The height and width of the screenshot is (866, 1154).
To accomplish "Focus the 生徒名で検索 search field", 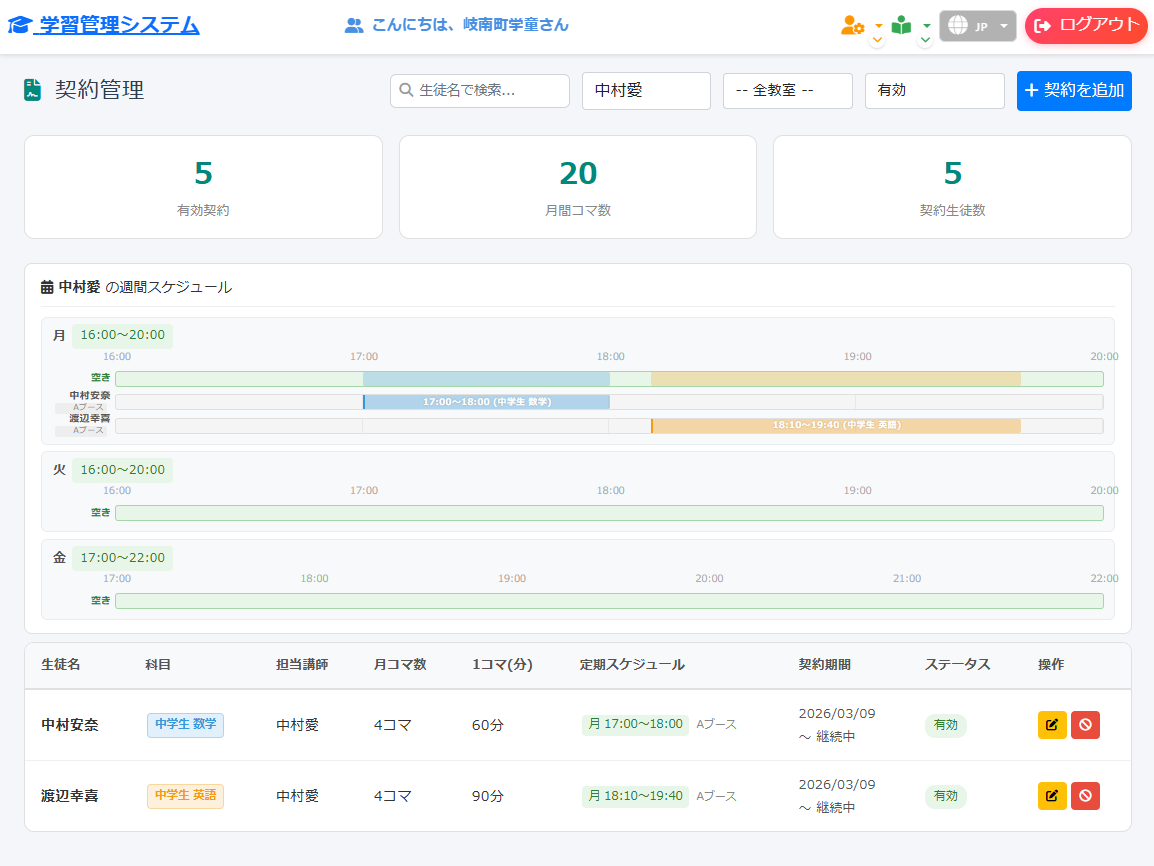I will coord(480,90).
